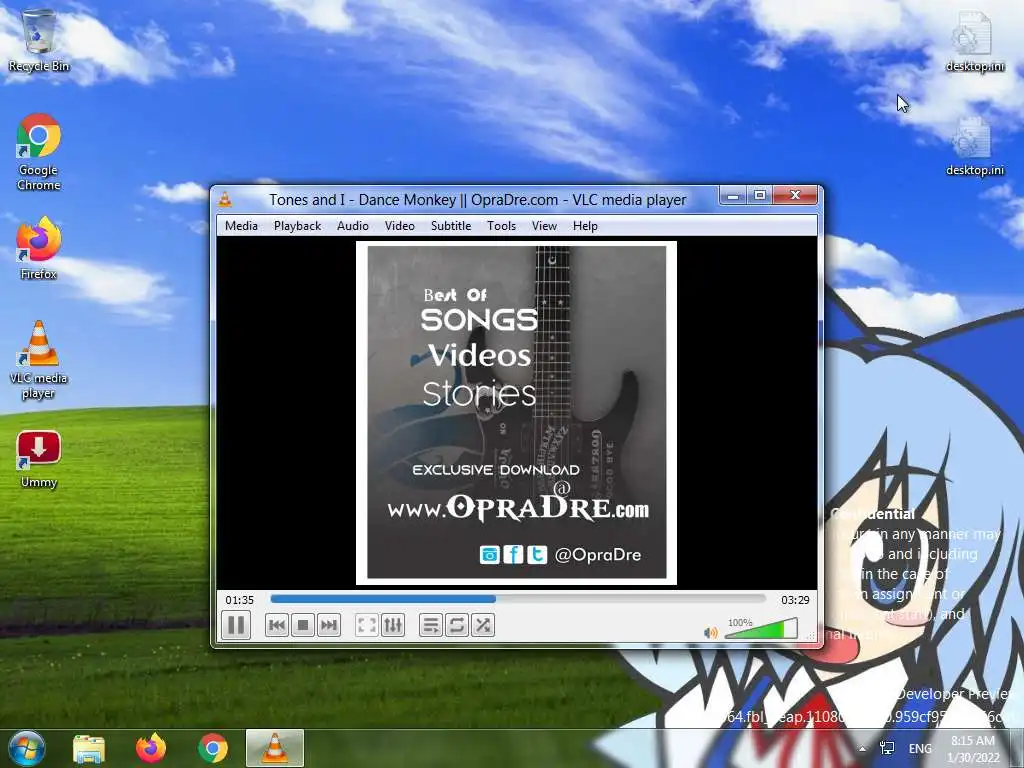Skip to previous track in VLC
Viewport: 1024px width, 768px height.
click(x=277, y=625)
